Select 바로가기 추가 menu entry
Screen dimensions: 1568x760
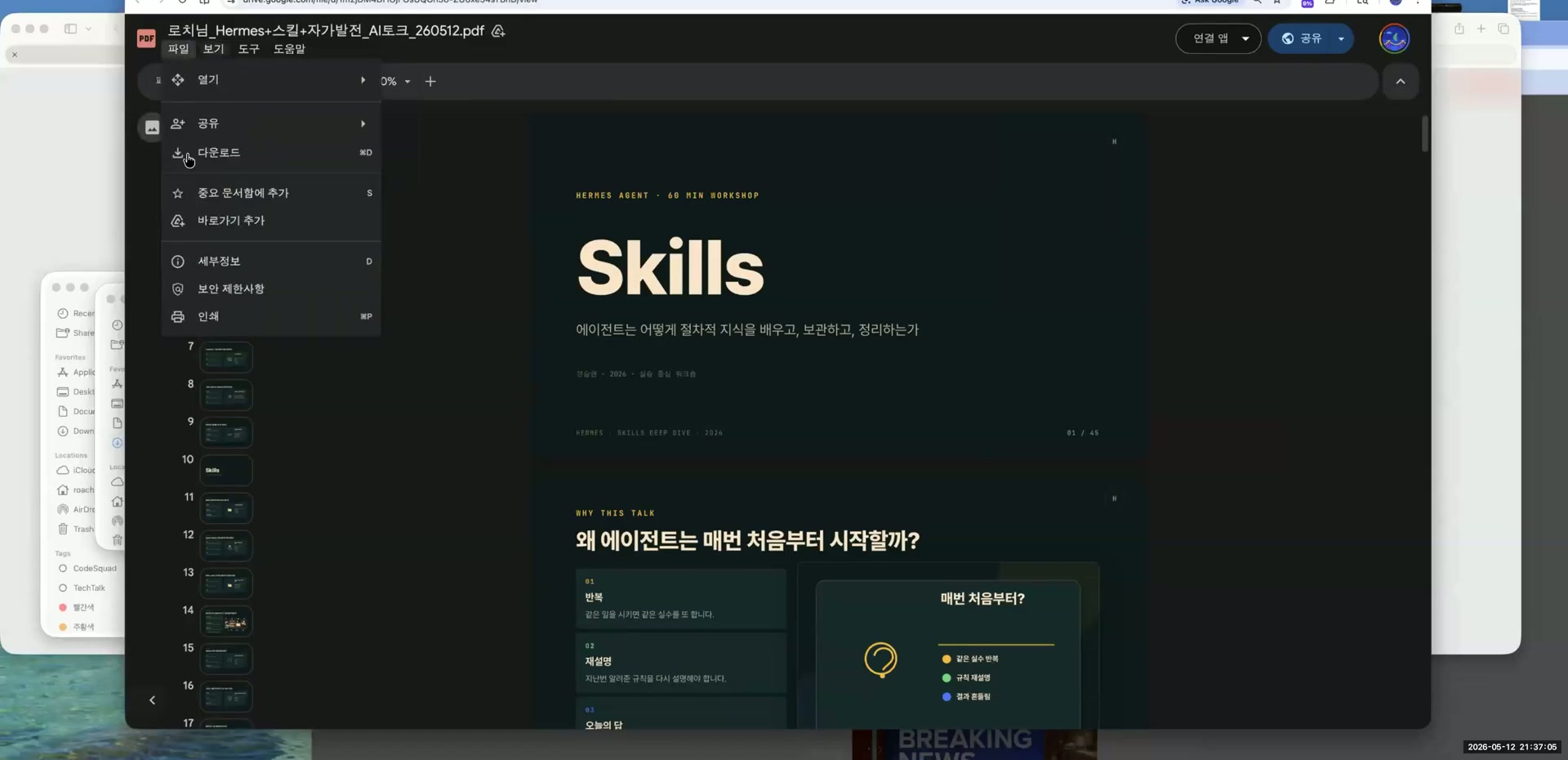[x=271, y=221]
